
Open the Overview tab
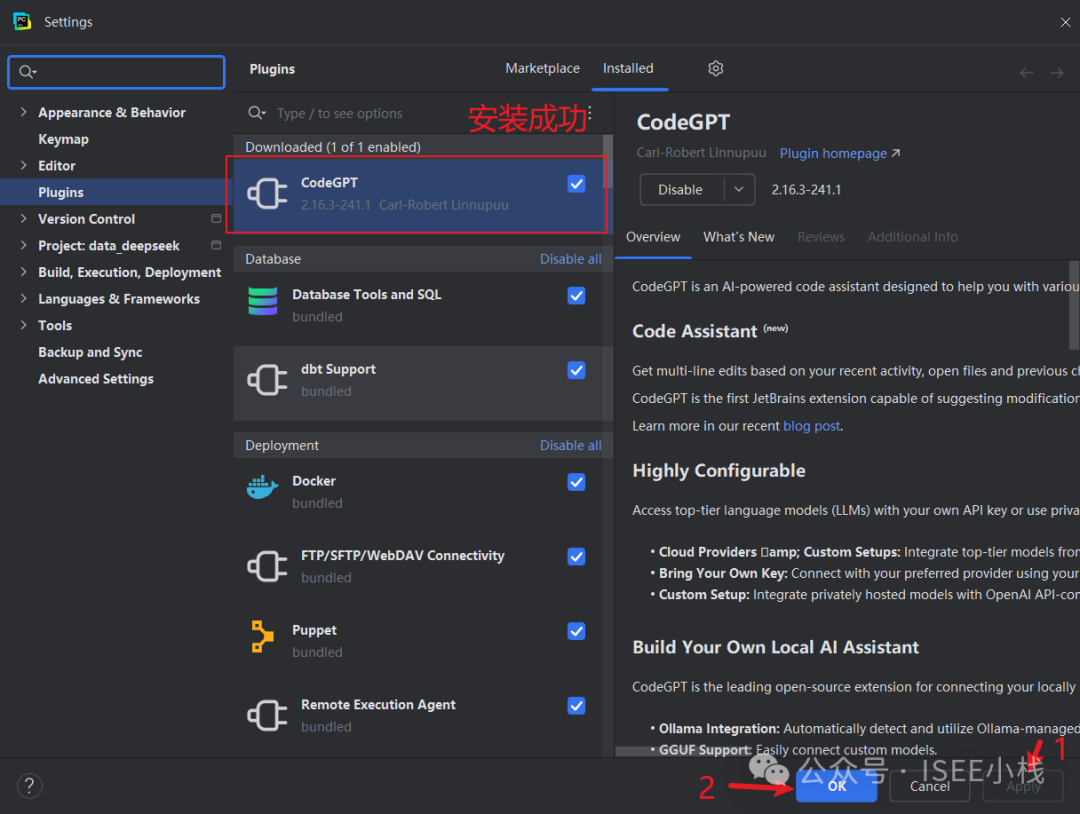click(x=653, y=237)
